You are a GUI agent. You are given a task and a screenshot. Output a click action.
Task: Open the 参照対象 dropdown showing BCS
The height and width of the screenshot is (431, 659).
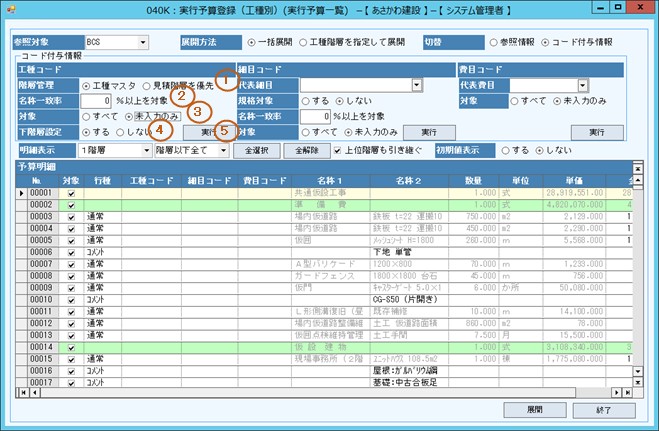pyautogui.click(x=144, y=43)
